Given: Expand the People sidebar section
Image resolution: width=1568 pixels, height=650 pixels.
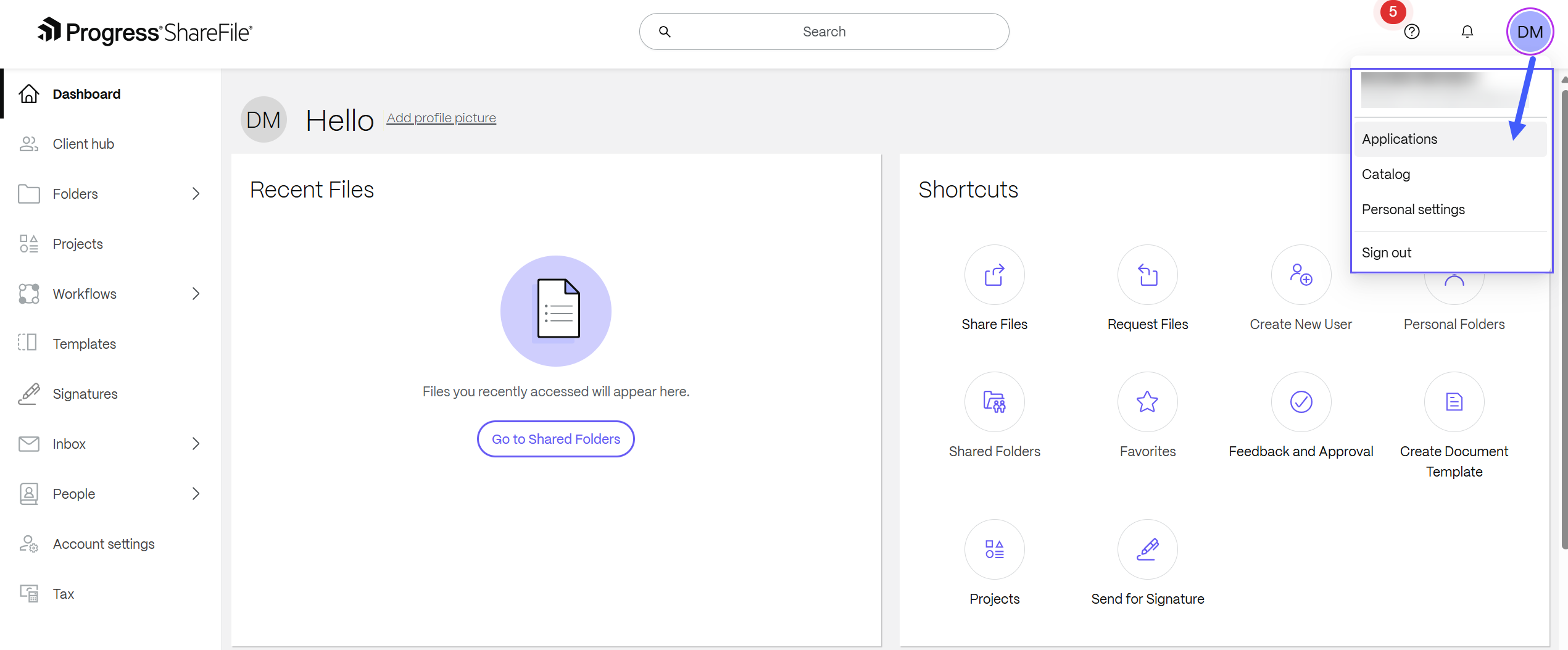Looking at the screenshot, I should pos(196,493).
